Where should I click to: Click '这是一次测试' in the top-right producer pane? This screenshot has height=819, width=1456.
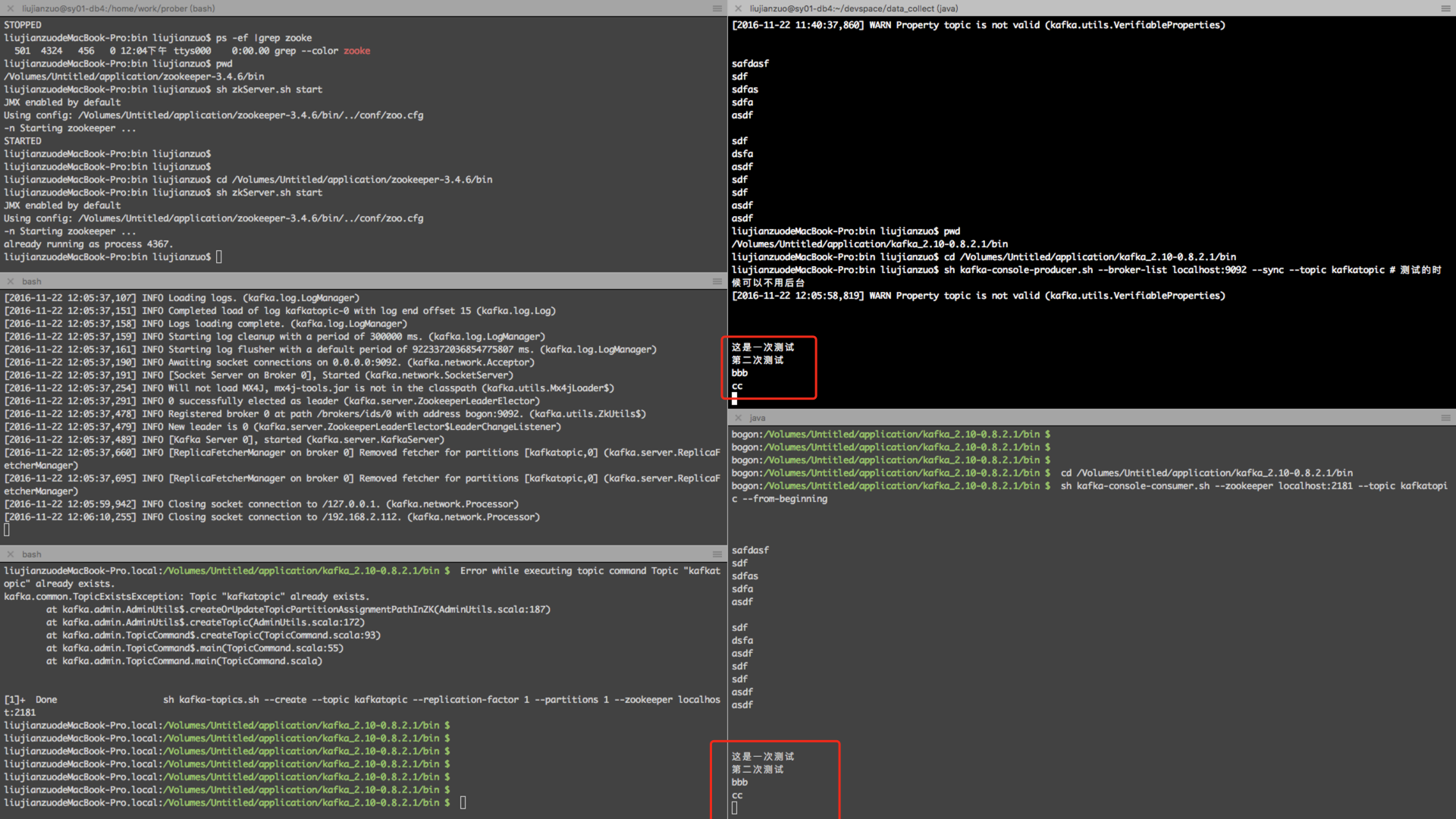(x=763, y=347)
